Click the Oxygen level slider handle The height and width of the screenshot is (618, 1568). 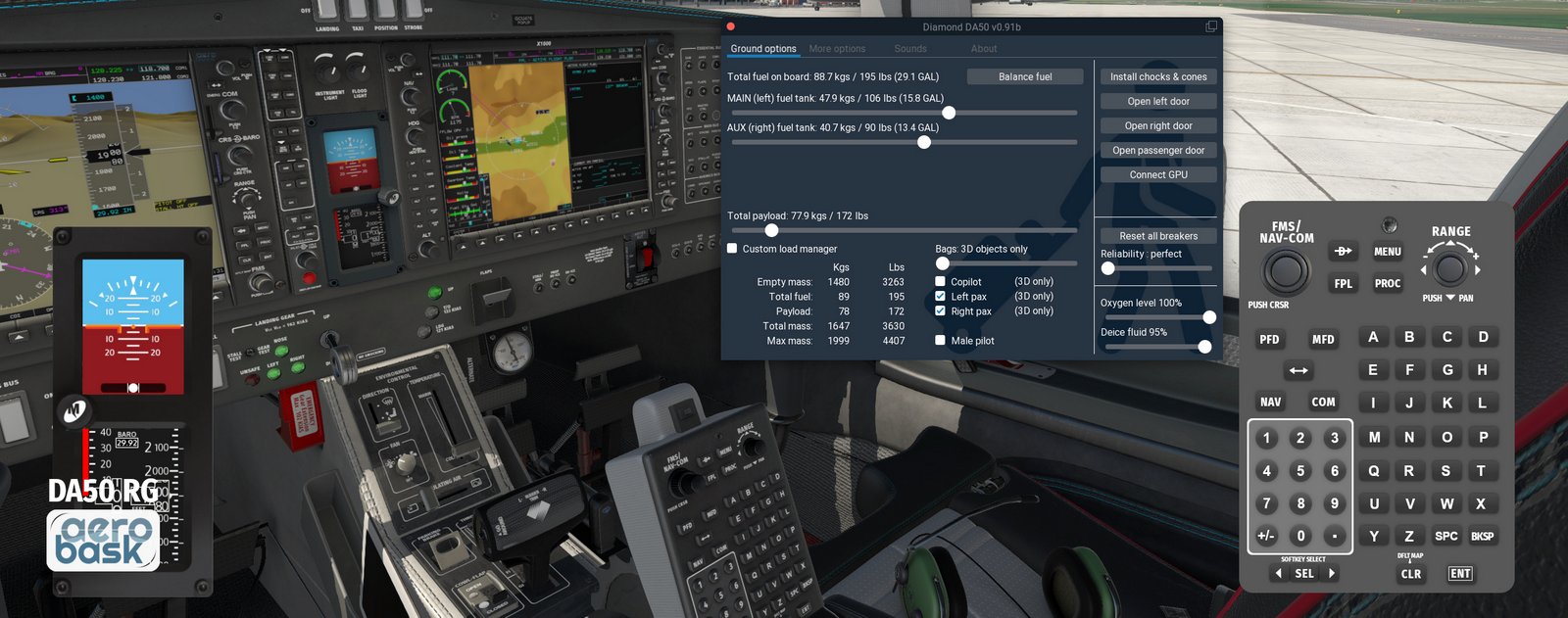[1209, 317]
